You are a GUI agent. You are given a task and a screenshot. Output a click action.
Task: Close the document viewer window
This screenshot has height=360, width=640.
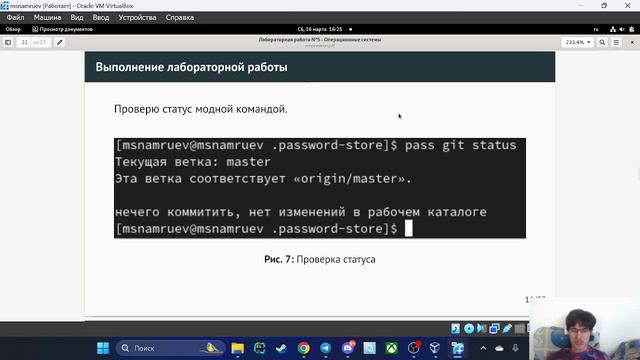(x=632, y=42)
